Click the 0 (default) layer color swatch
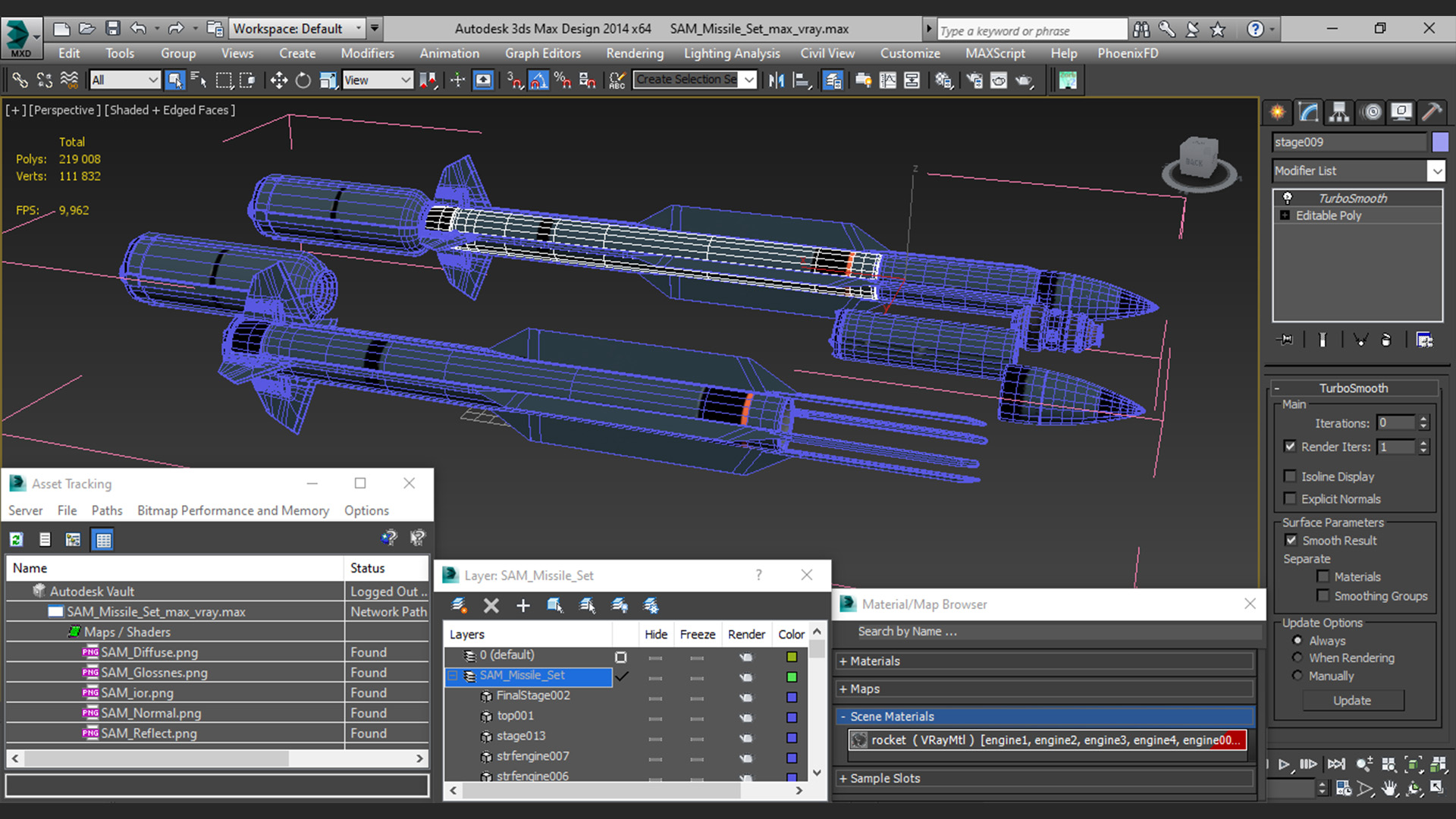This screenshot has width=1456, height=819. point(792,657)
